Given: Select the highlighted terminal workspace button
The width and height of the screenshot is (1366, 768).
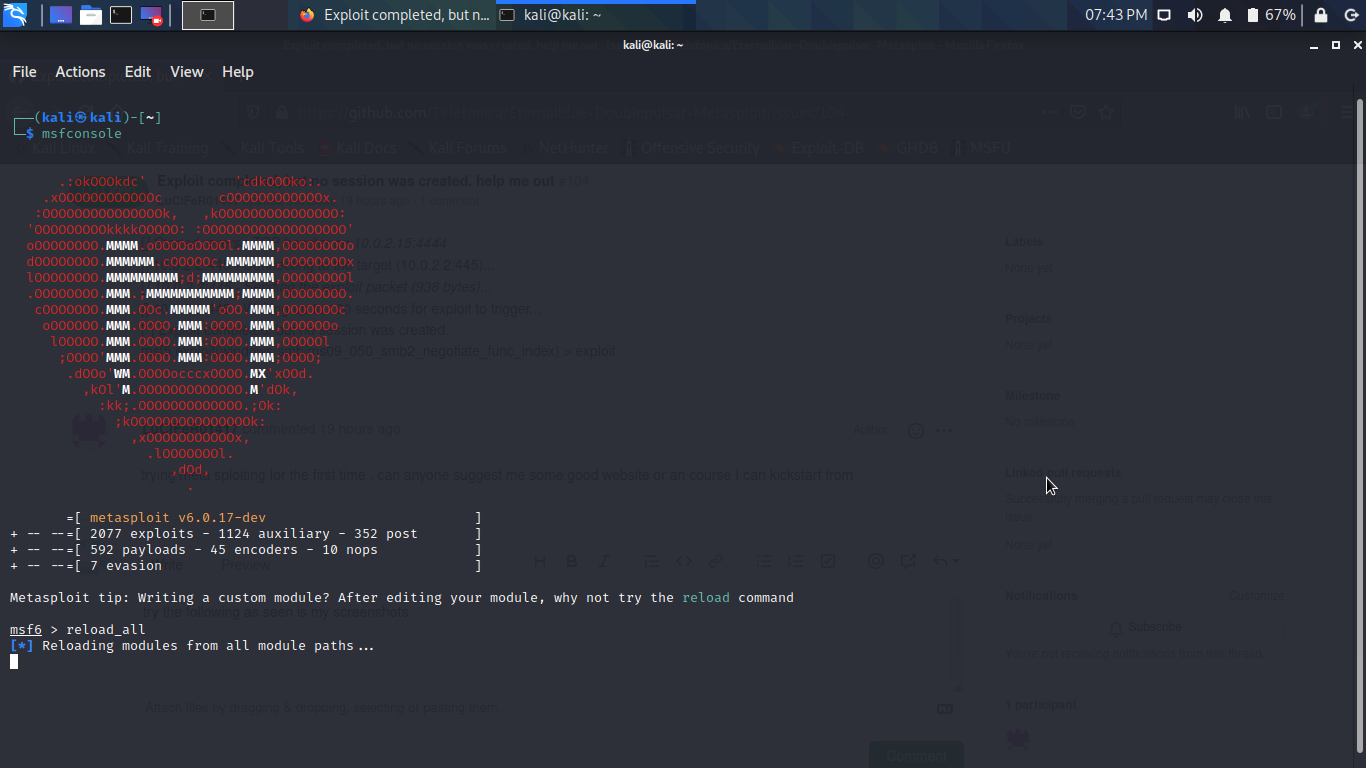Looking at the screenshot, I should click(x=208, y=15).
